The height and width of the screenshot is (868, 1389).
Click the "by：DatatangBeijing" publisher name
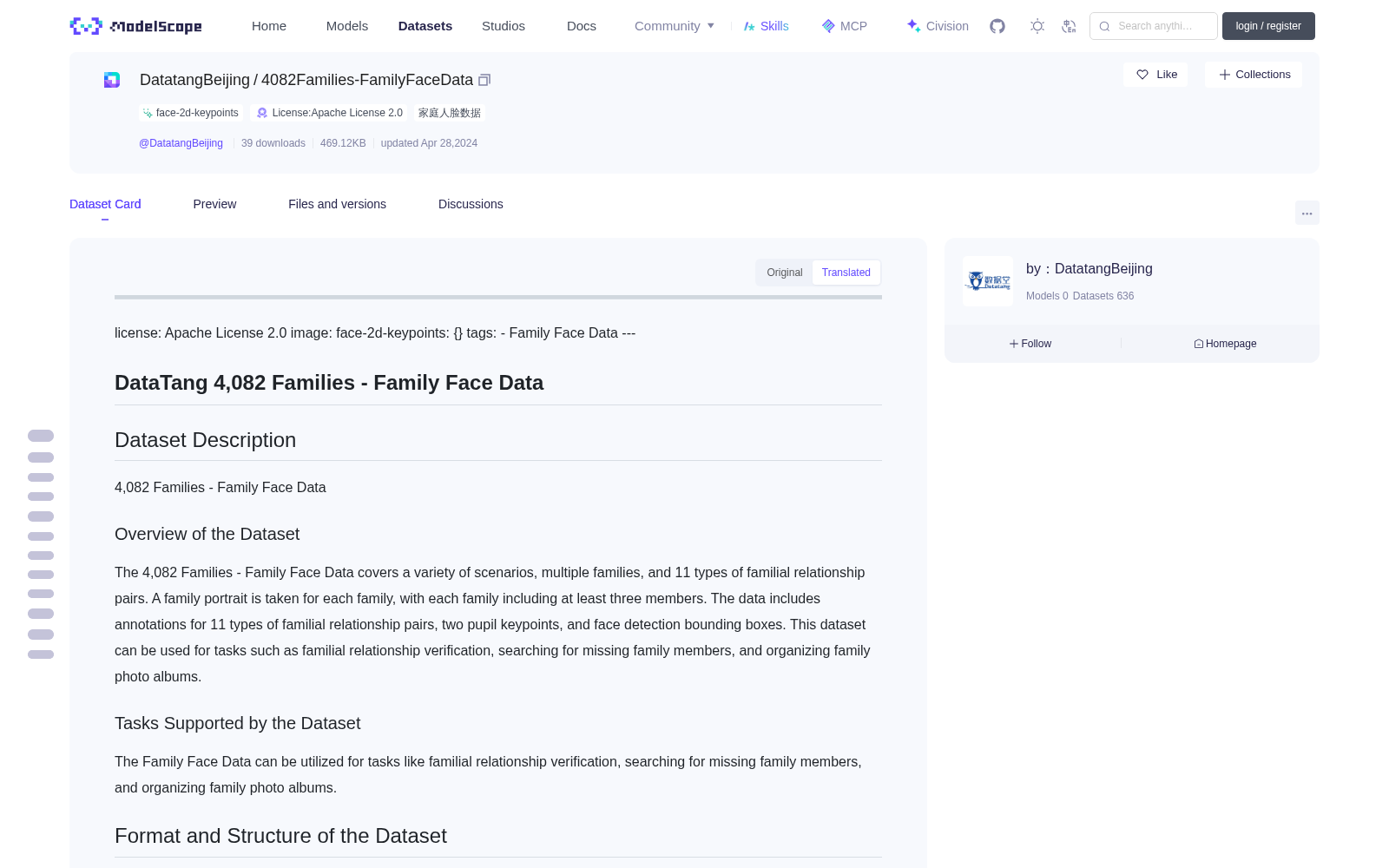pyautogui.click(x=1089, y=269)
